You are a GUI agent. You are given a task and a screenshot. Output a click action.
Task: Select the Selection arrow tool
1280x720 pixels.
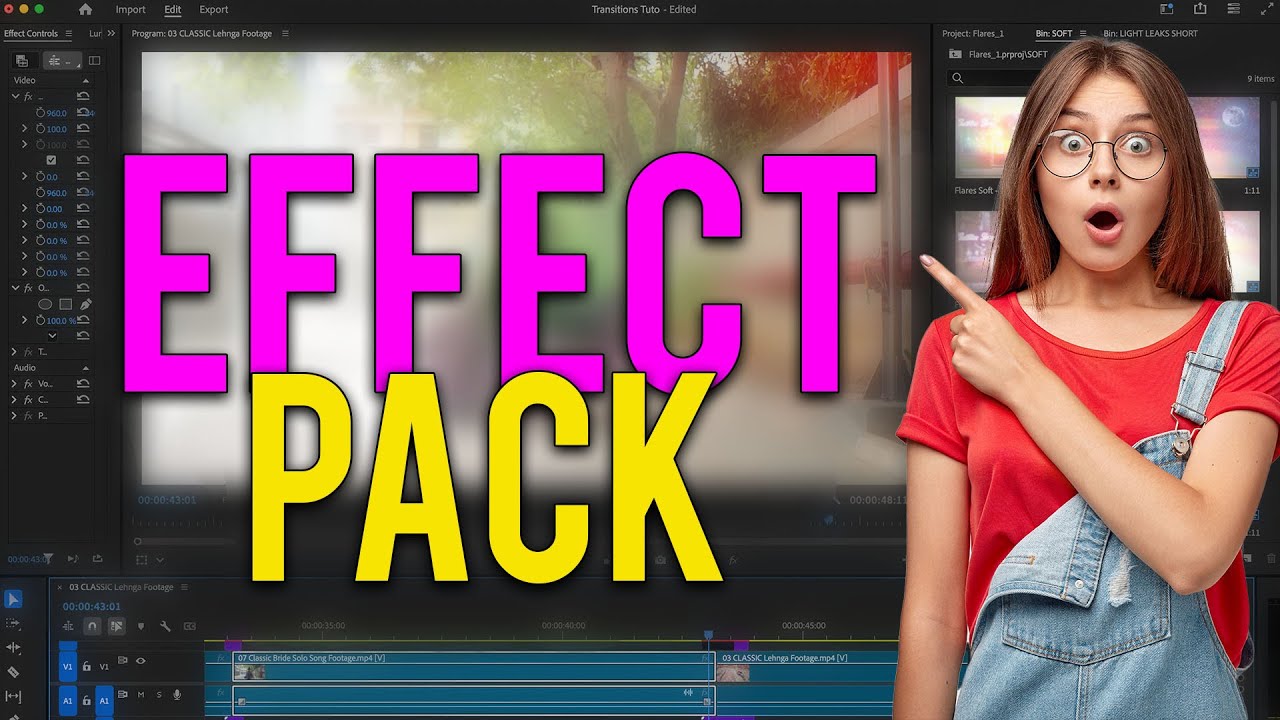[x=13, y=600]
